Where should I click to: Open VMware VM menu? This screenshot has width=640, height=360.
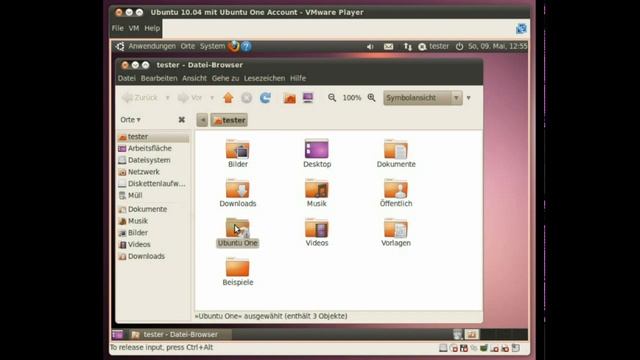click(134, 28)
